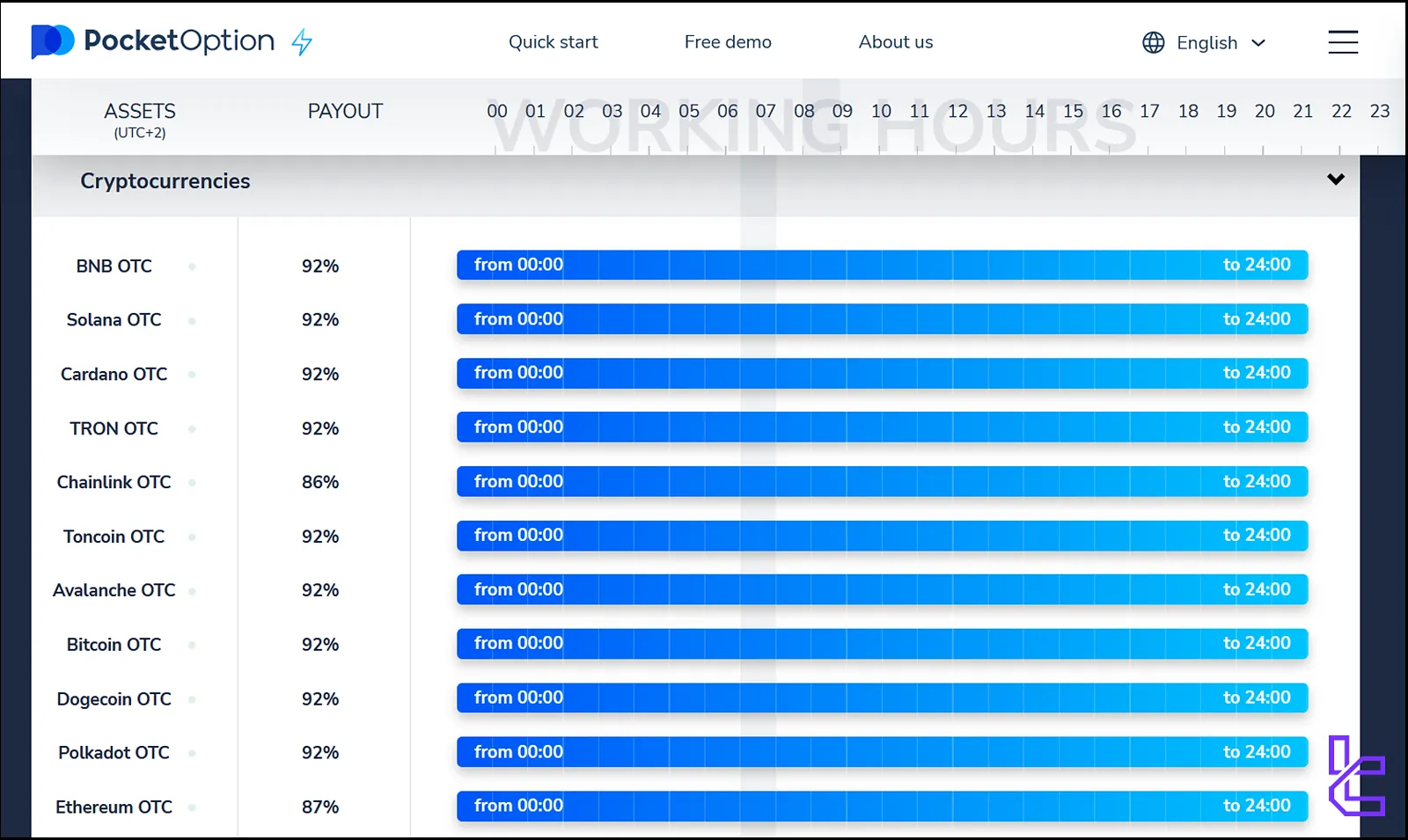
Task: Select the Chainlink OTC asset
Action: pyautogui.click(x=114, y=482)
